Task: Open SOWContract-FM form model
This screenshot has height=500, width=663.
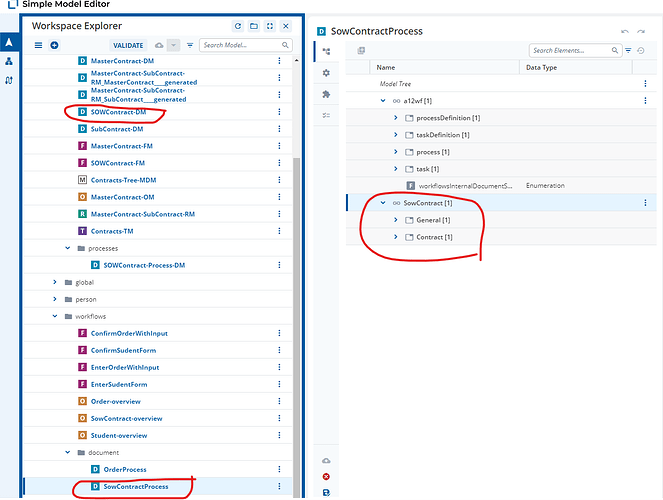Action: [118, 163]
